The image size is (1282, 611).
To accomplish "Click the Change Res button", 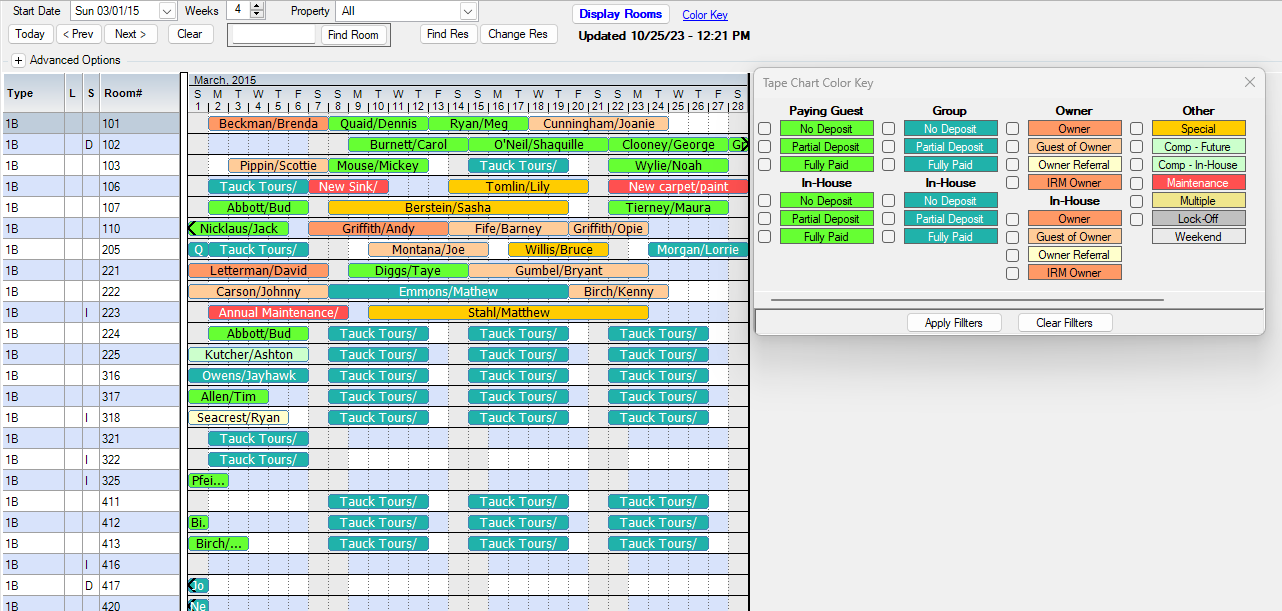I will [518, 34].
